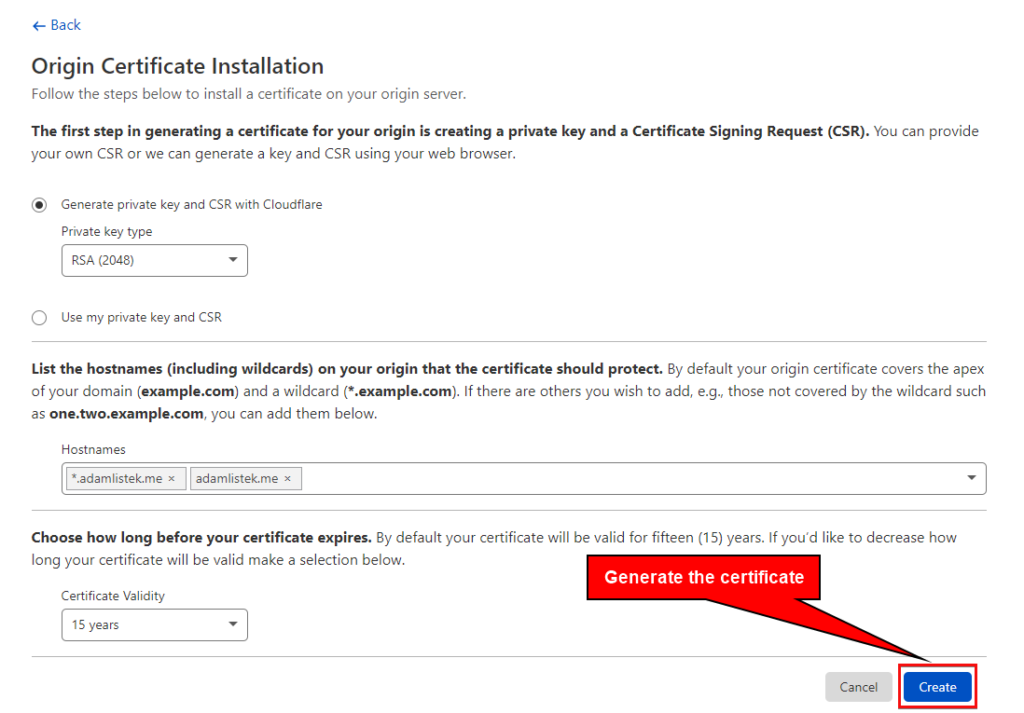Select "Generate private key and CSR with Cloudflare"
This screenshot has height=713, width=1024.
click(39, 204)
